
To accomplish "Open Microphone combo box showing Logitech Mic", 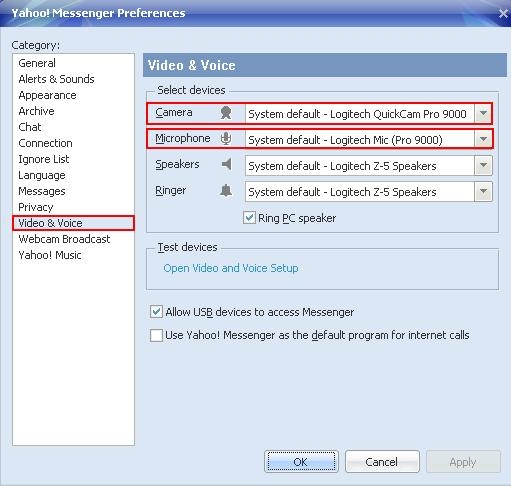I will tap(368, 139).
